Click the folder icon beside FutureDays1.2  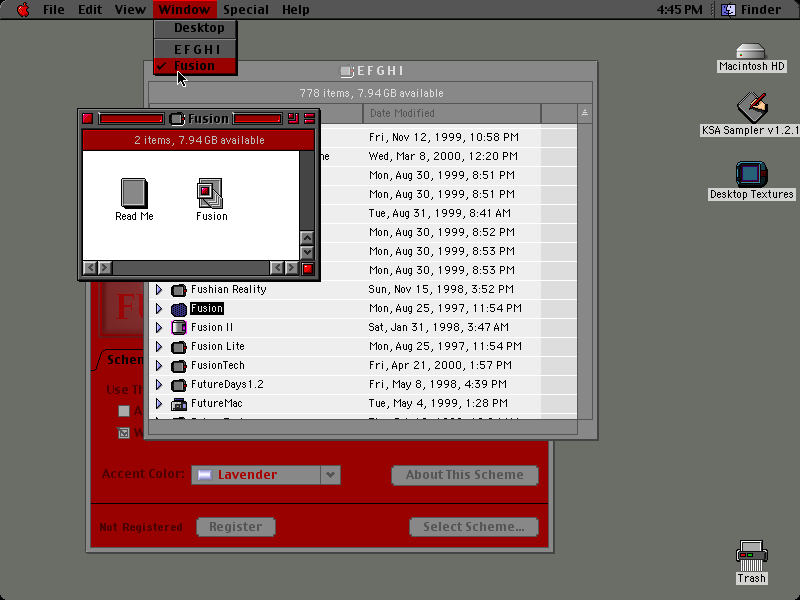point(179,385)
